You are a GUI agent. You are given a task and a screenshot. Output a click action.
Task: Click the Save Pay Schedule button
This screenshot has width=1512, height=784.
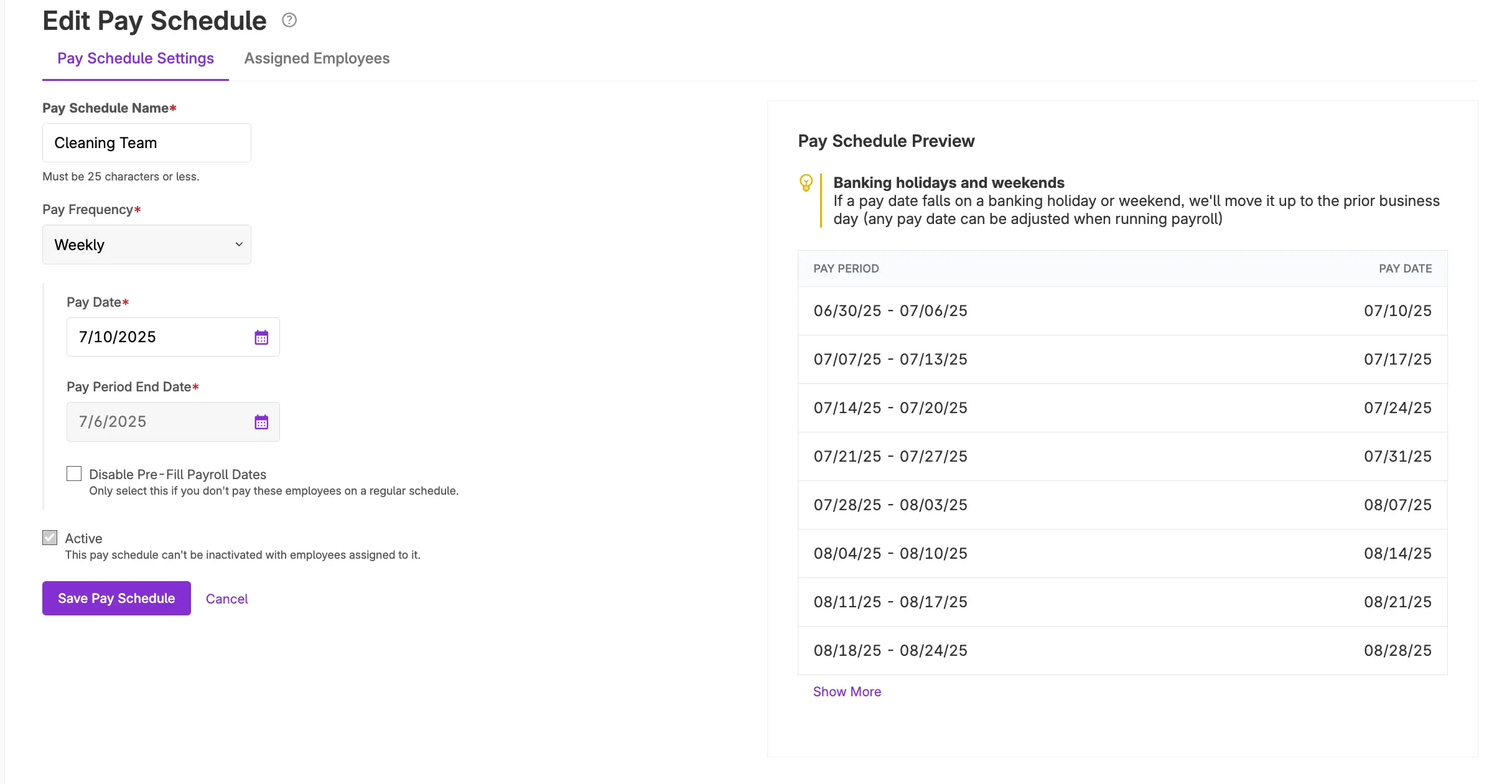point(116,598)
